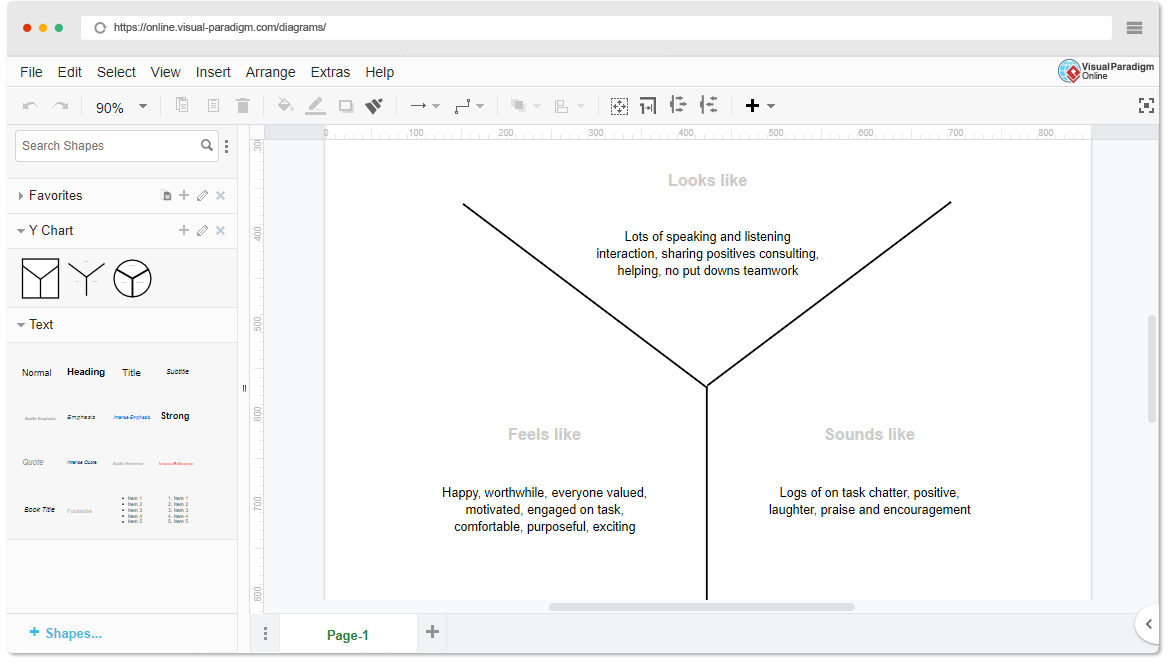1170x665 pixels.
Task: Open the align dropdown arrow
Action: [x=580, y=107]
